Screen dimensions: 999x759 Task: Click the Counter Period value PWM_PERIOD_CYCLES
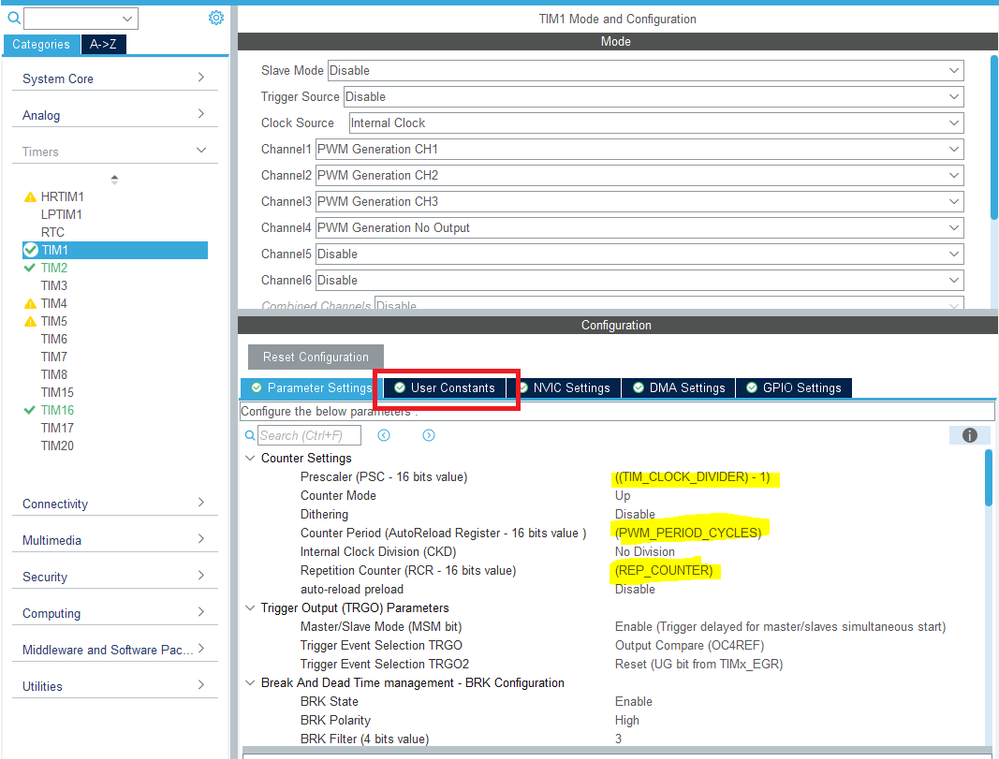tap(688, 533)
